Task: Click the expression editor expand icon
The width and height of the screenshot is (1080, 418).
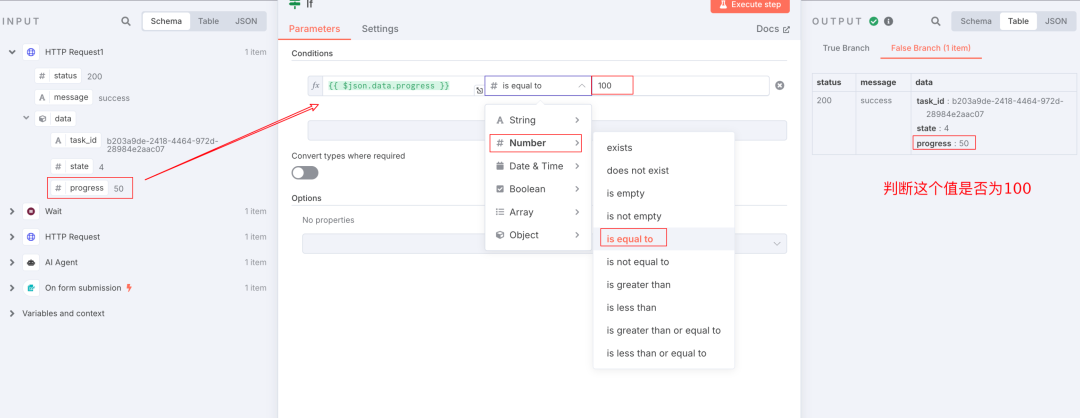Action: pyautogui.click(x=479, y=90)
